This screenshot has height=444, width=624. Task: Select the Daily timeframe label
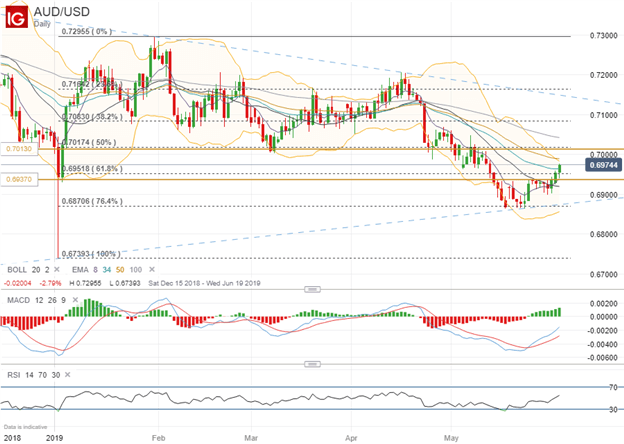[x=42, y=24]
